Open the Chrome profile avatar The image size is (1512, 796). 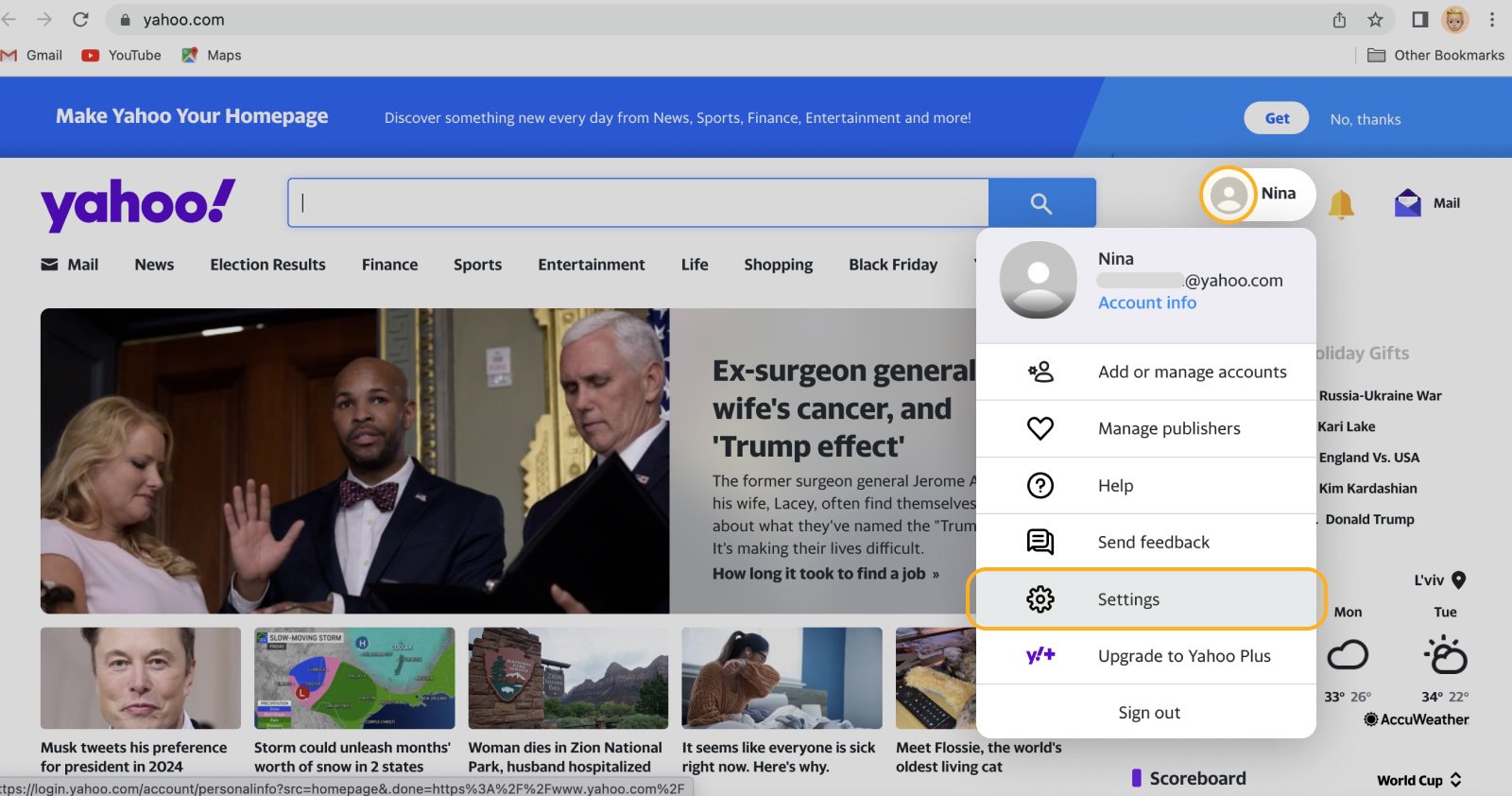click(1455, 19)
